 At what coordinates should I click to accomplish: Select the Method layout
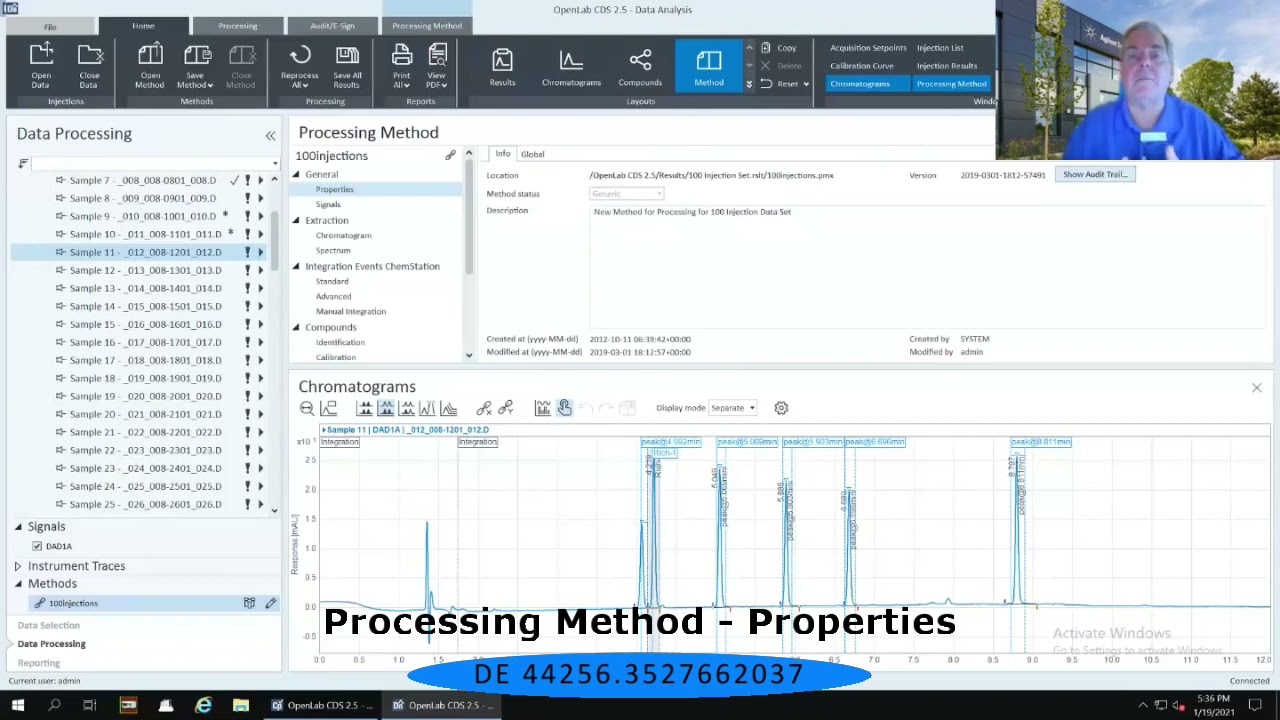(709, 67)
